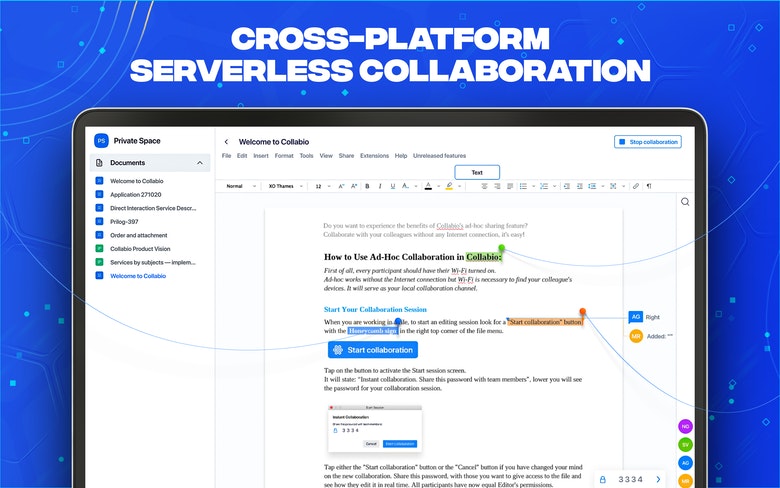Click the Start Session dialog thumbnail image
The height and width of the screenshot is (488, 780).
click(x=375, y=428)
